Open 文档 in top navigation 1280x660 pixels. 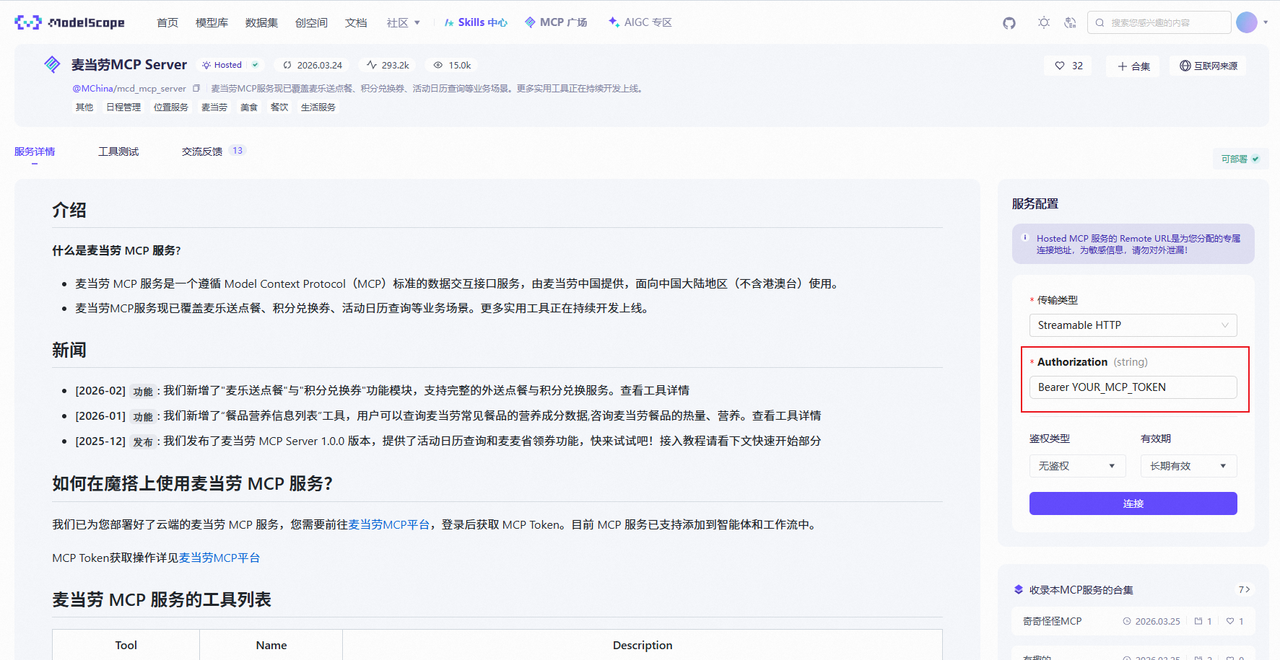point(355,22)
